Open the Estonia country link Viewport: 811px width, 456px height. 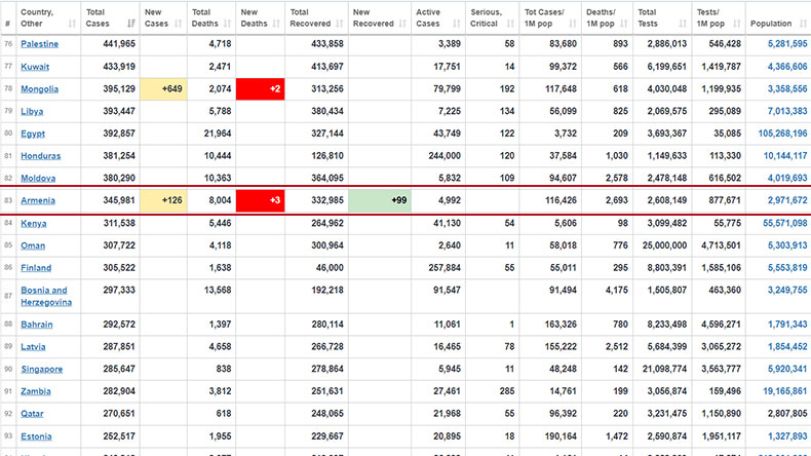click(36, 436)
